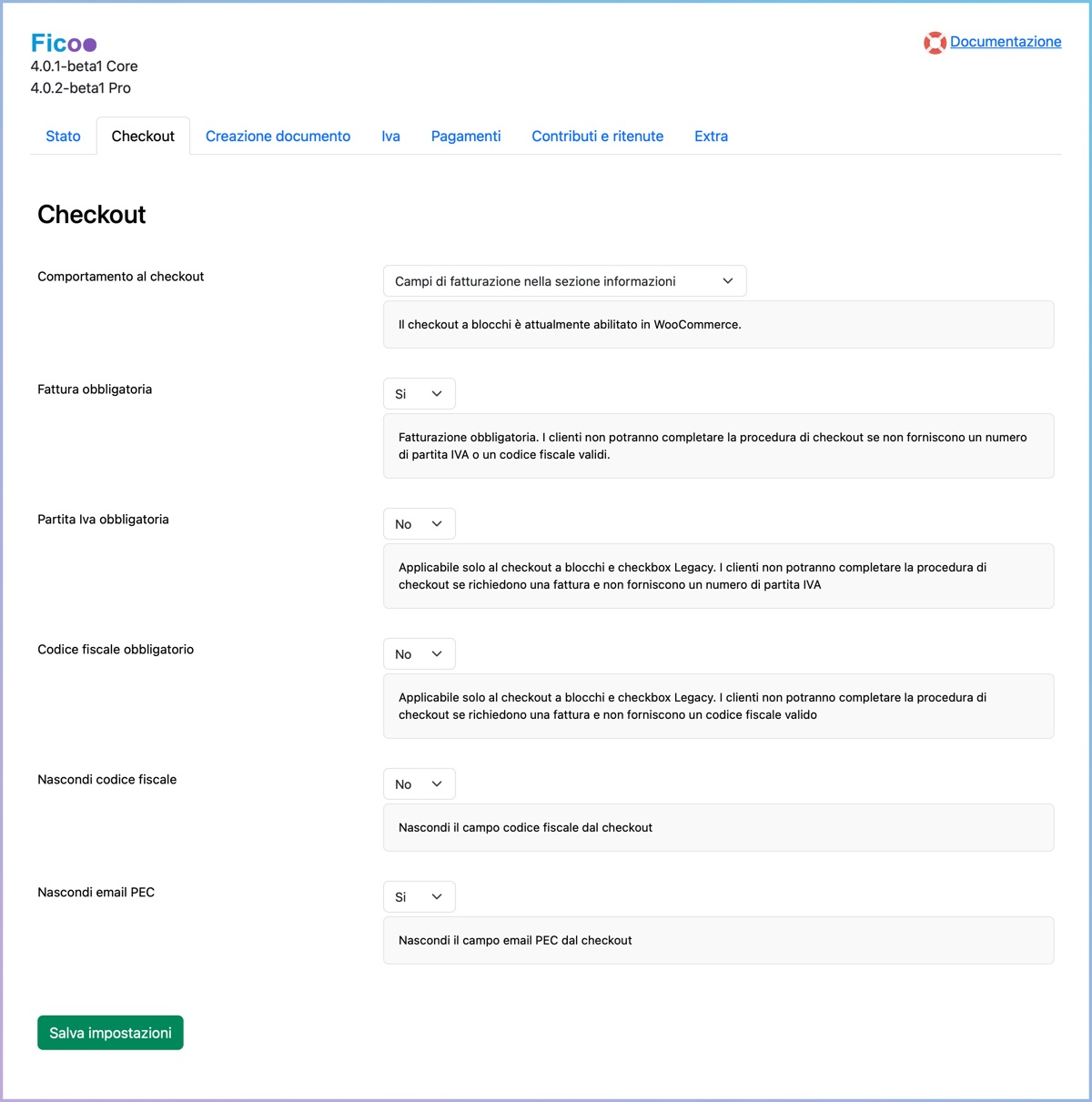Screen dimensions: 1092x1102
Task: Go to the Iva tab
Action: click(x=390, y=136)
